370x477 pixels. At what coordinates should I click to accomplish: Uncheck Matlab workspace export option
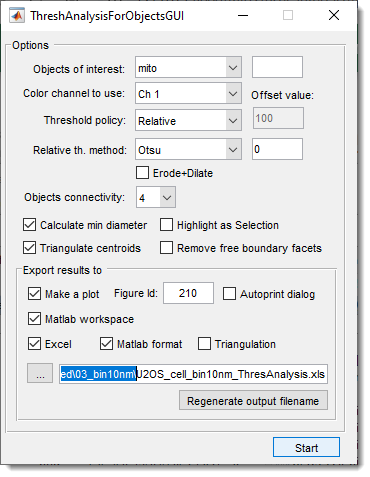click(x=34, y=319)
